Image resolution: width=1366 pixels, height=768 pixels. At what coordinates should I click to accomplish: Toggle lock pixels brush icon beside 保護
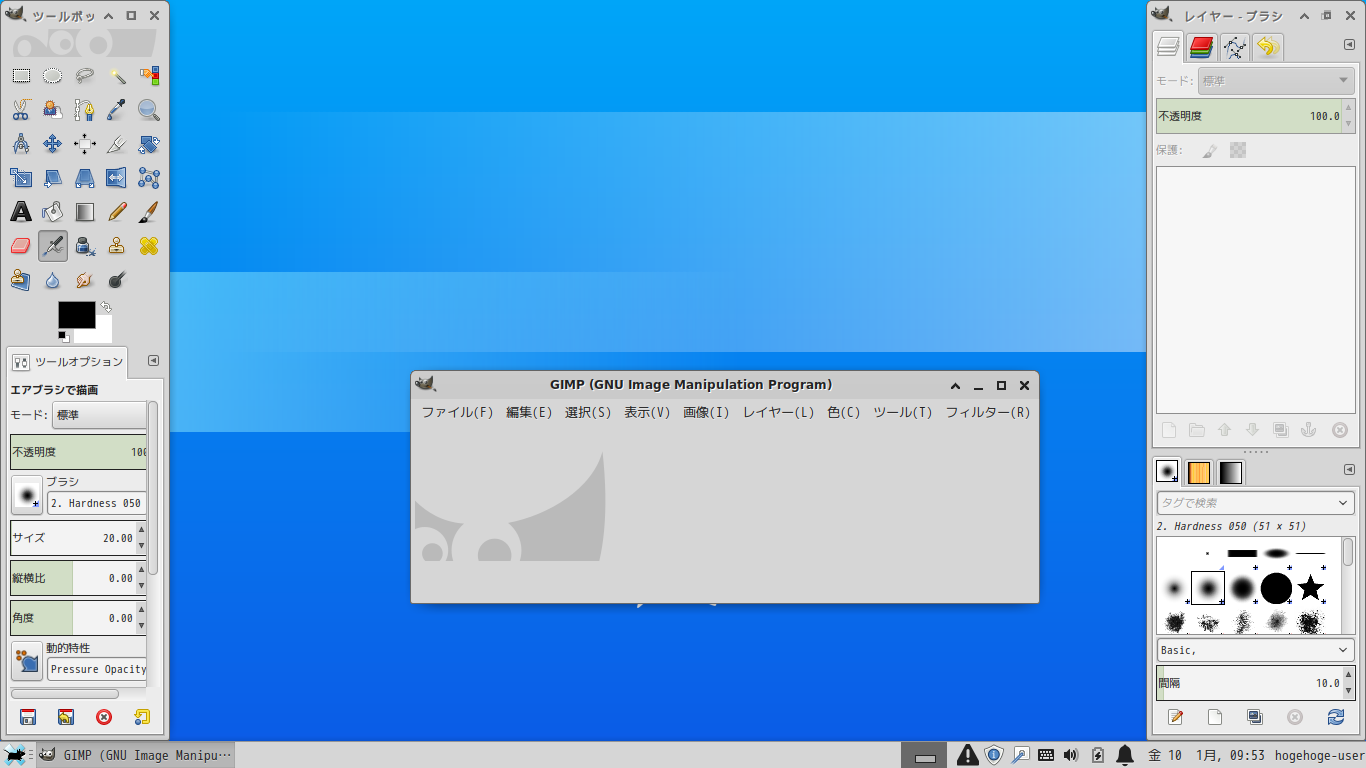click(x=1210, y=151)
